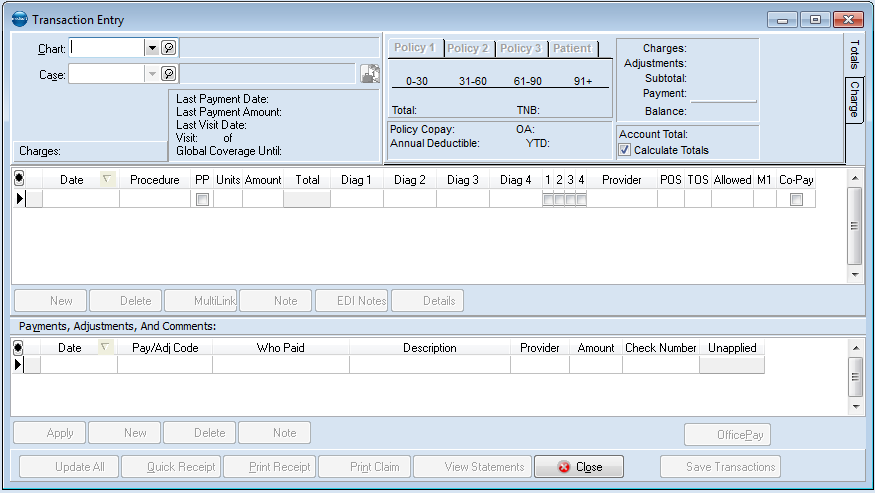Image resolution: width=875 pixels, height=493 pixels.
Task: Click the Procedure column header
Action: coord(155,179)
